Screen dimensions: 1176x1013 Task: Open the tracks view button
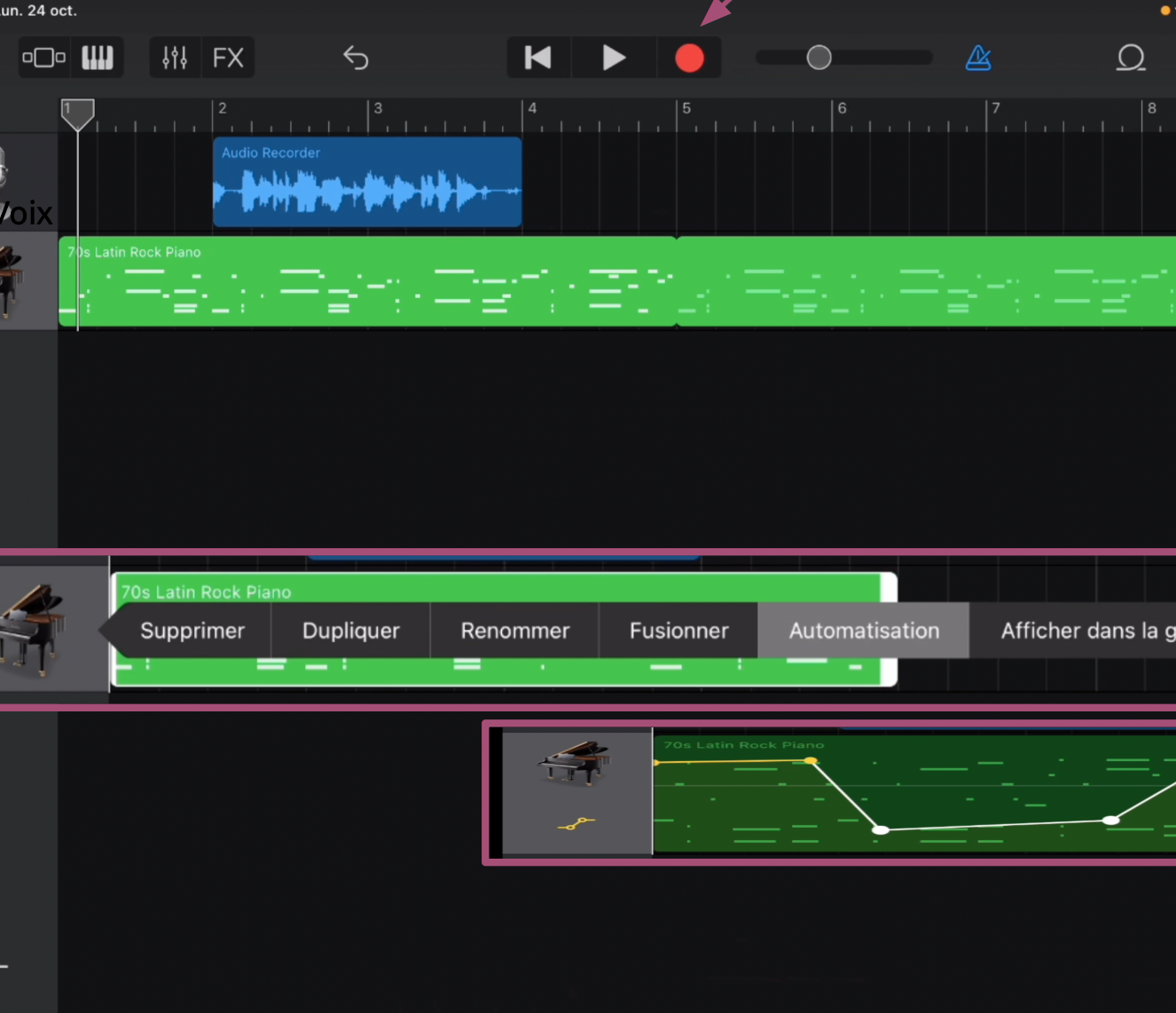[x=44, y=58]
